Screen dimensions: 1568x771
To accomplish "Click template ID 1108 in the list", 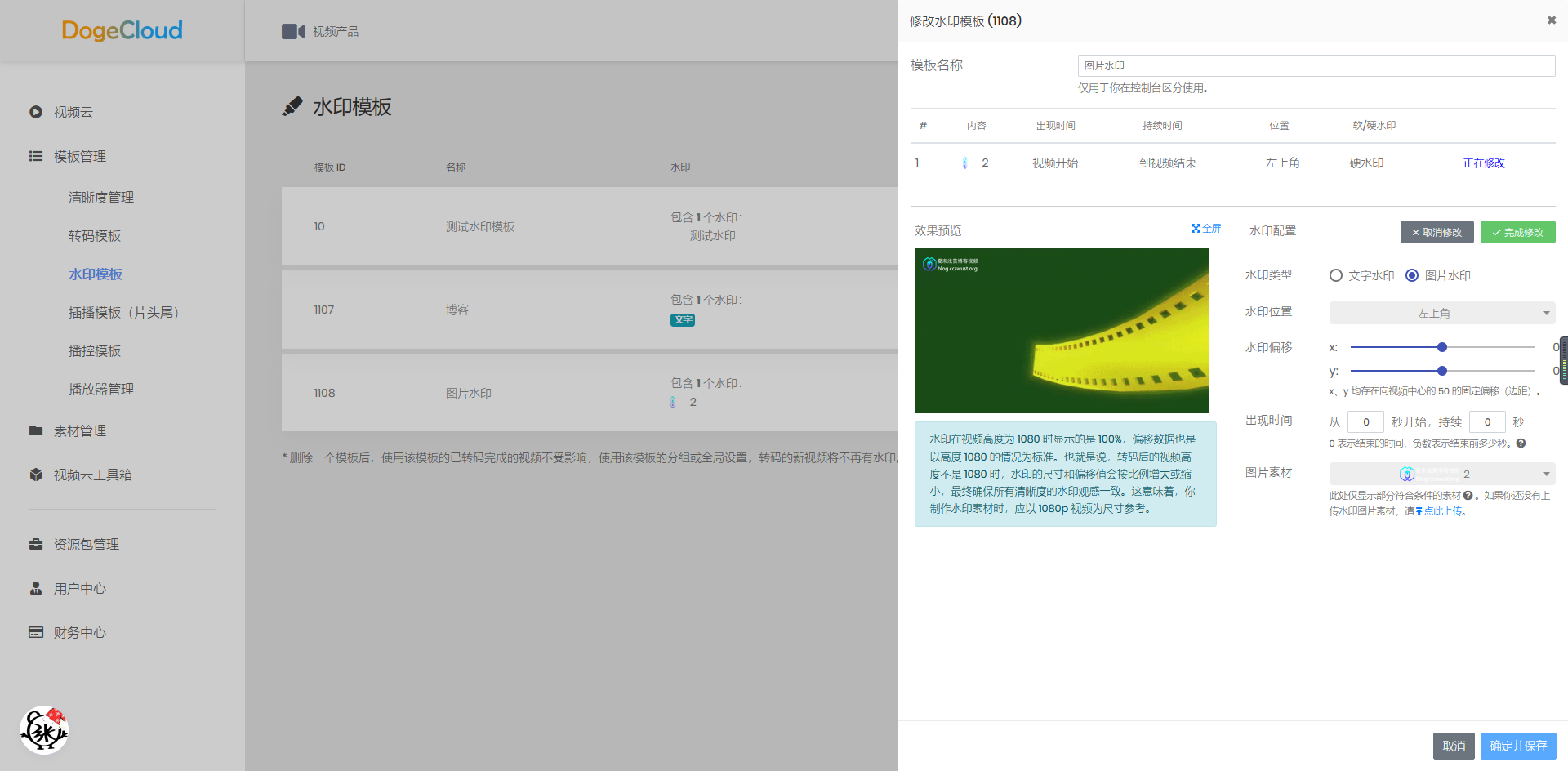I will click(x=325, y=393).
